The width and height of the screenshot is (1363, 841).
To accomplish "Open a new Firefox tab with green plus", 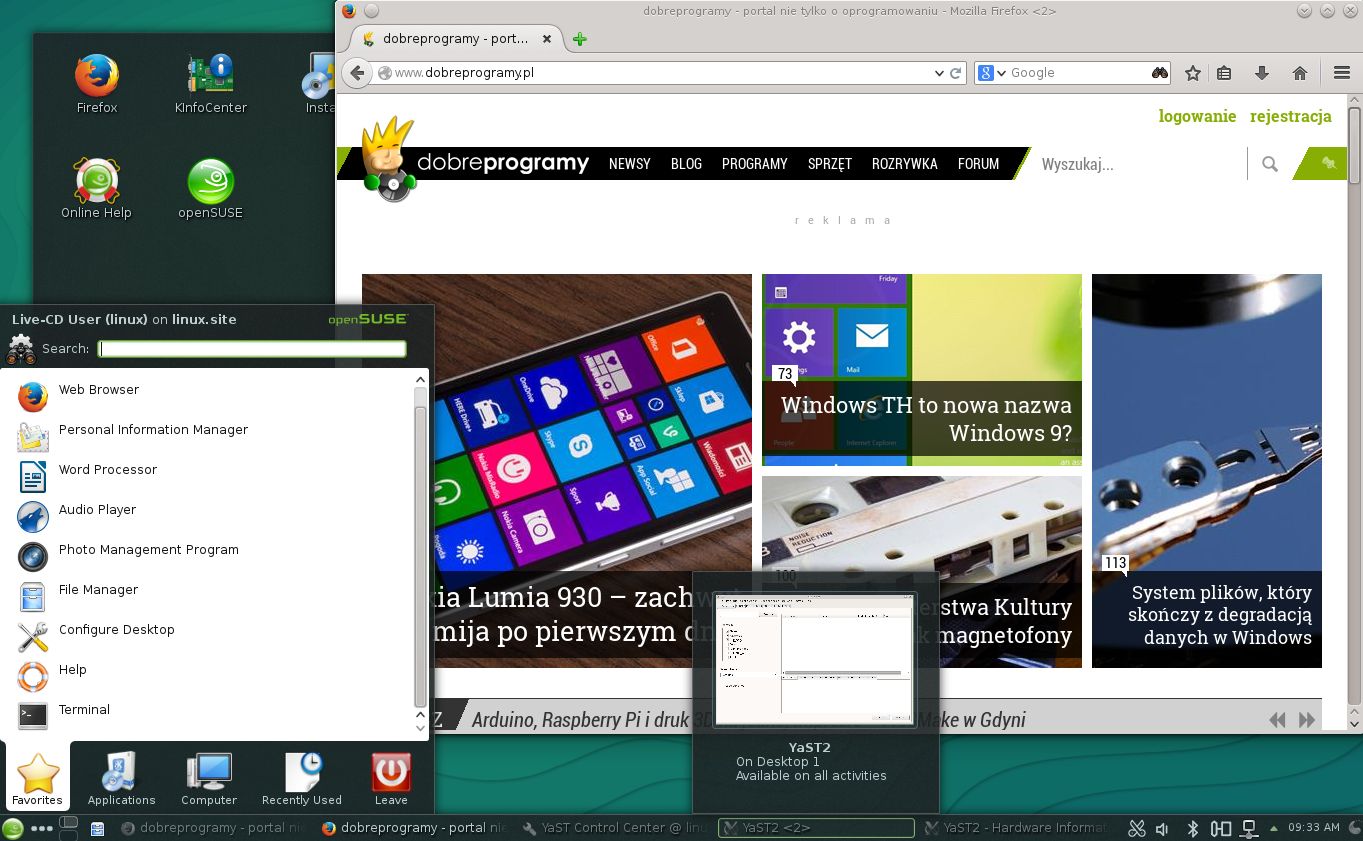I will [580, 40].
